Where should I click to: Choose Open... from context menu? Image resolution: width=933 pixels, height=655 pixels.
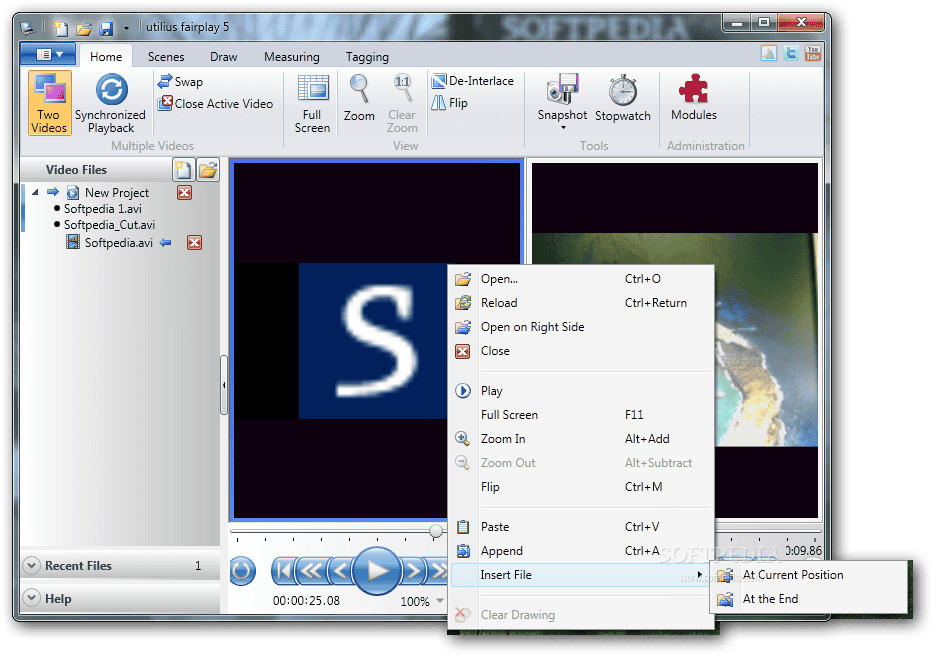[x=581, y=279]
